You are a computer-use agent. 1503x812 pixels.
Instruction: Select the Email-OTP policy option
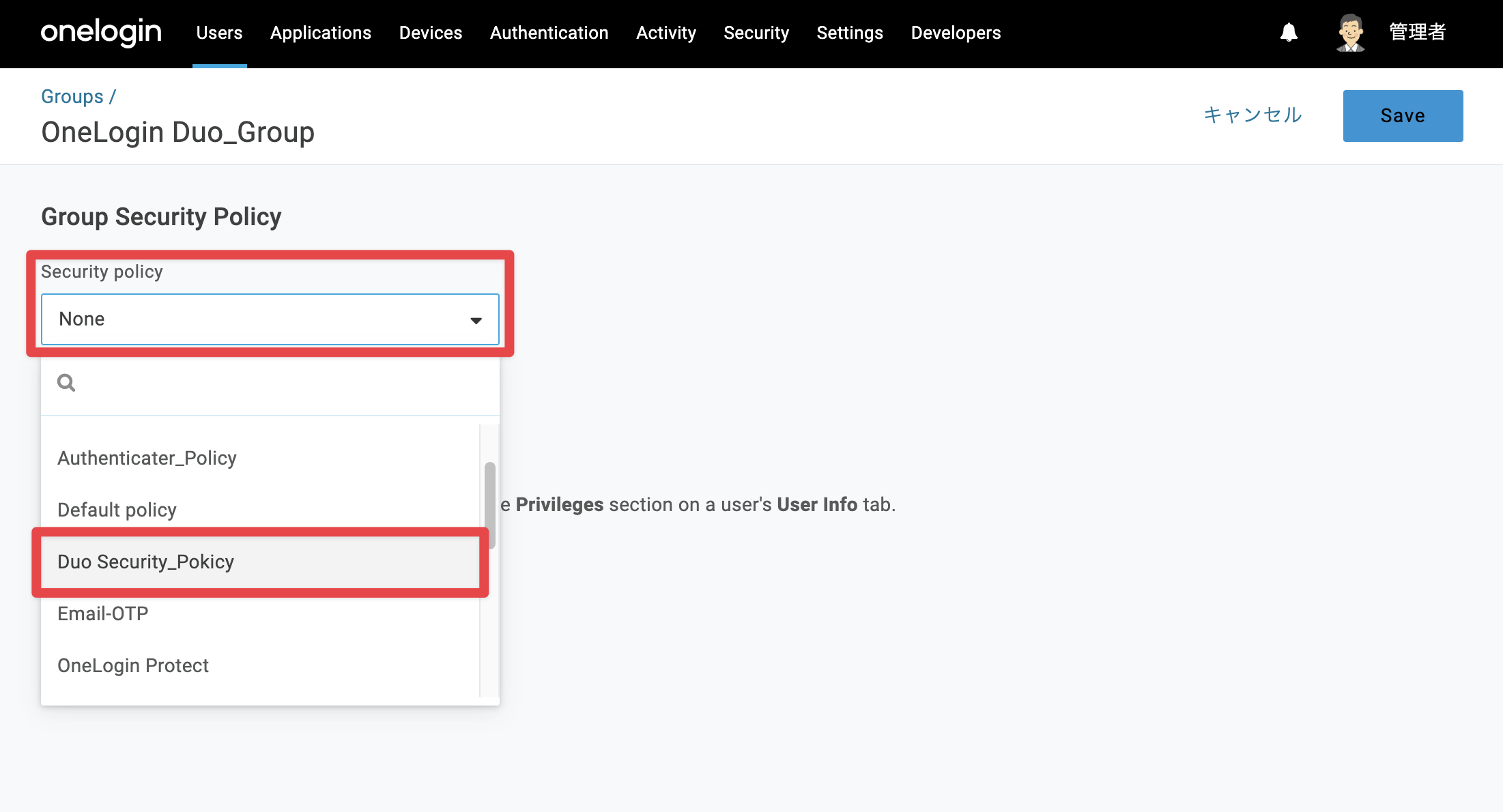click(260, 613)
